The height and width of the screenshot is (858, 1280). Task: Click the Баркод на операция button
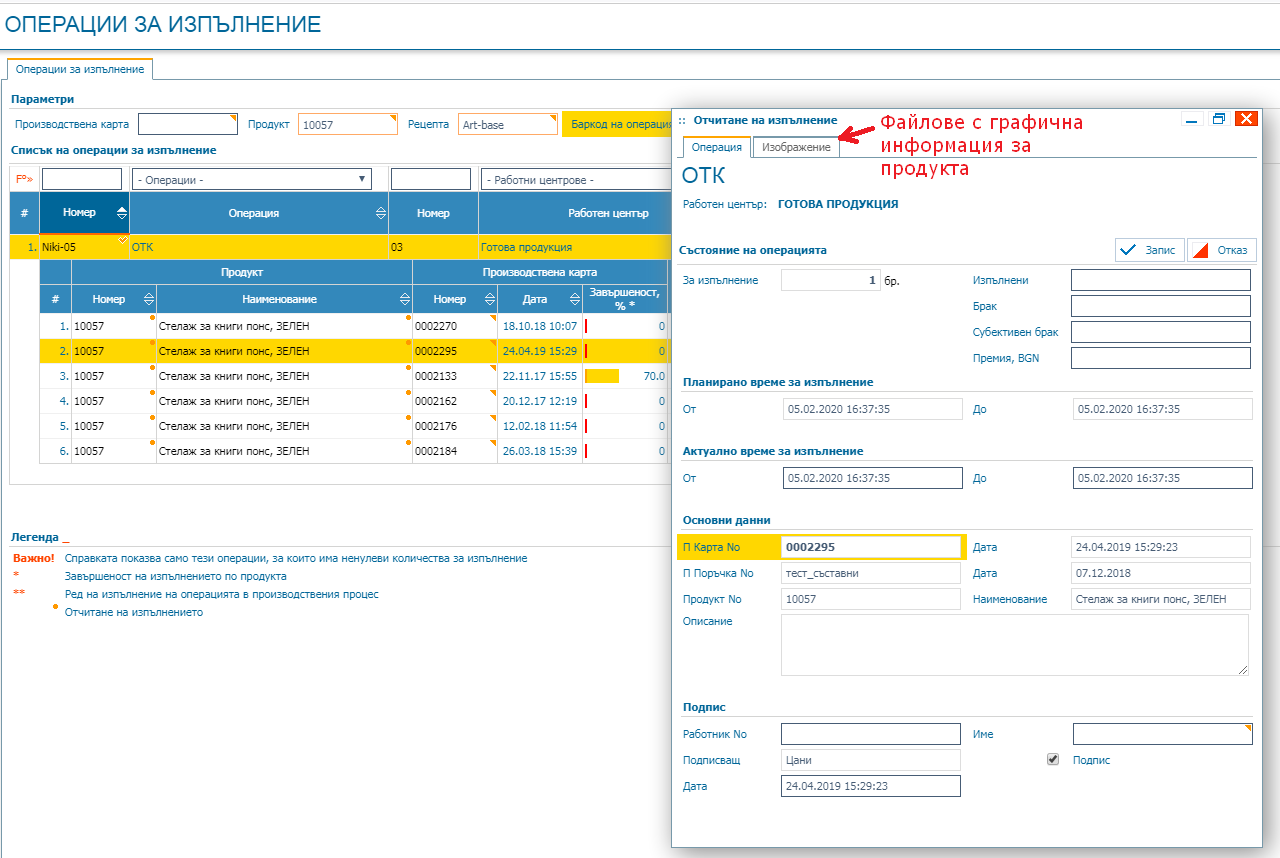pos(617,124)
